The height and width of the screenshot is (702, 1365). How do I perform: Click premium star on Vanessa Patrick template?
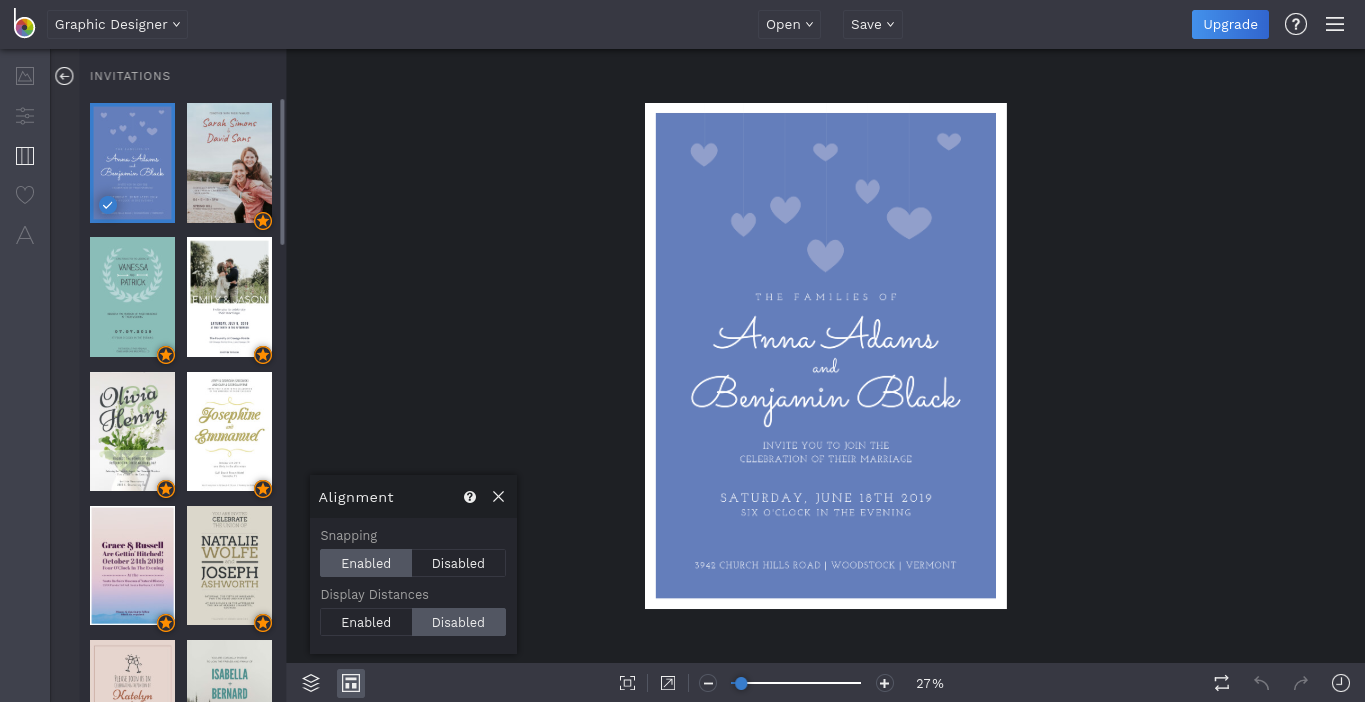coord(166,355)
